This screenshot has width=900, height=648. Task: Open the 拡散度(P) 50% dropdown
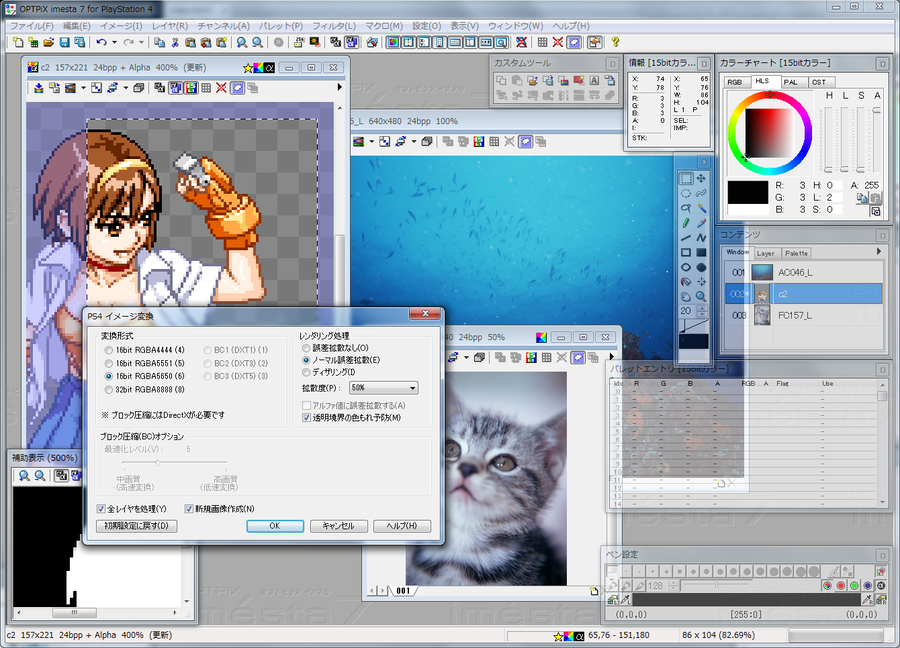point(383,388)
